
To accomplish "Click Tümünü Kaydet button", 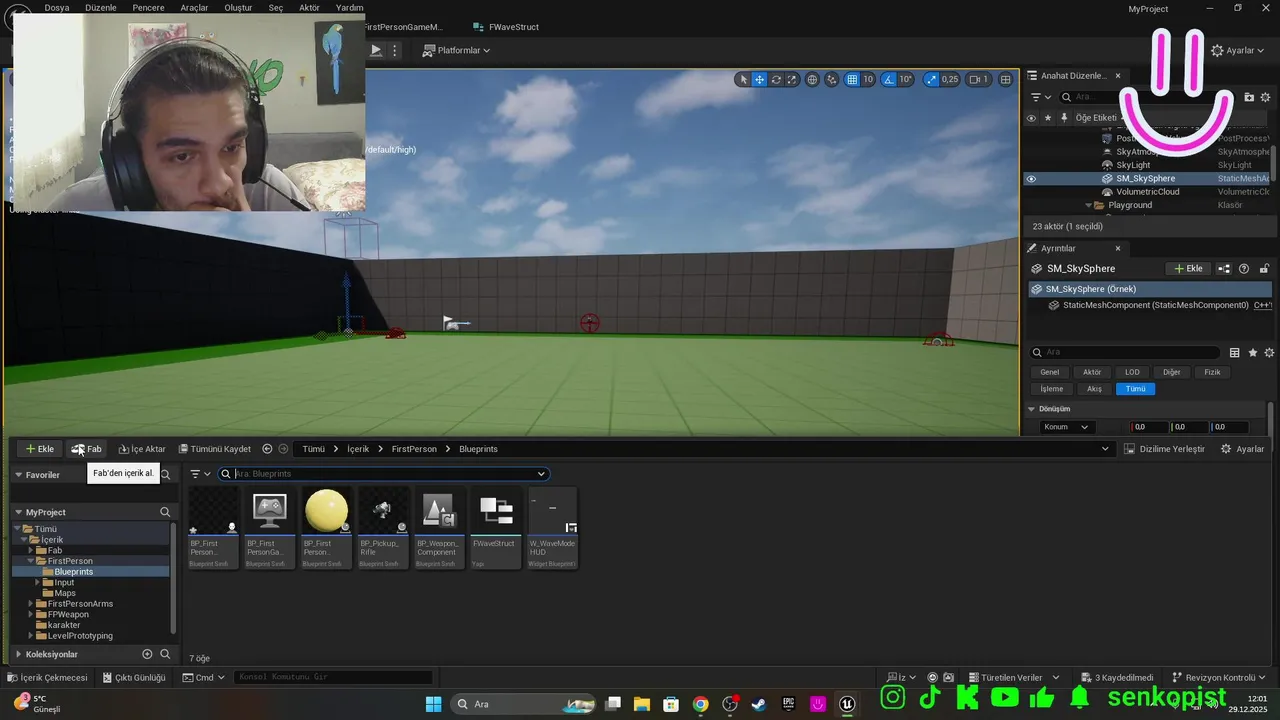I will tap(213, 449).
